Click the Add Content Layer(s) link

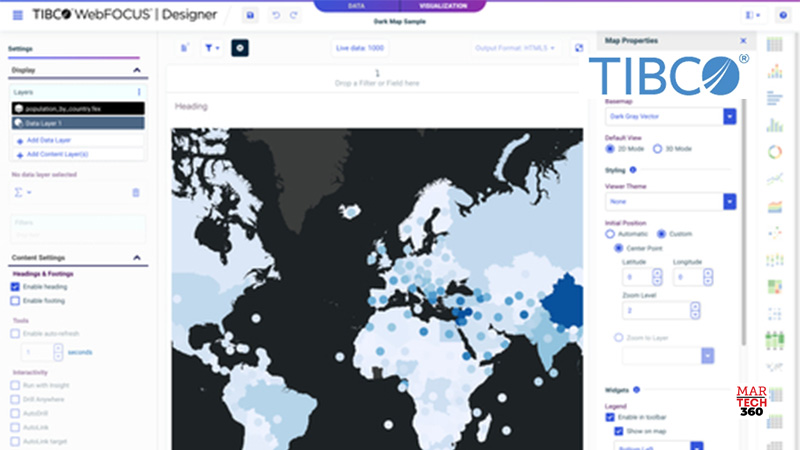point(57,154)
